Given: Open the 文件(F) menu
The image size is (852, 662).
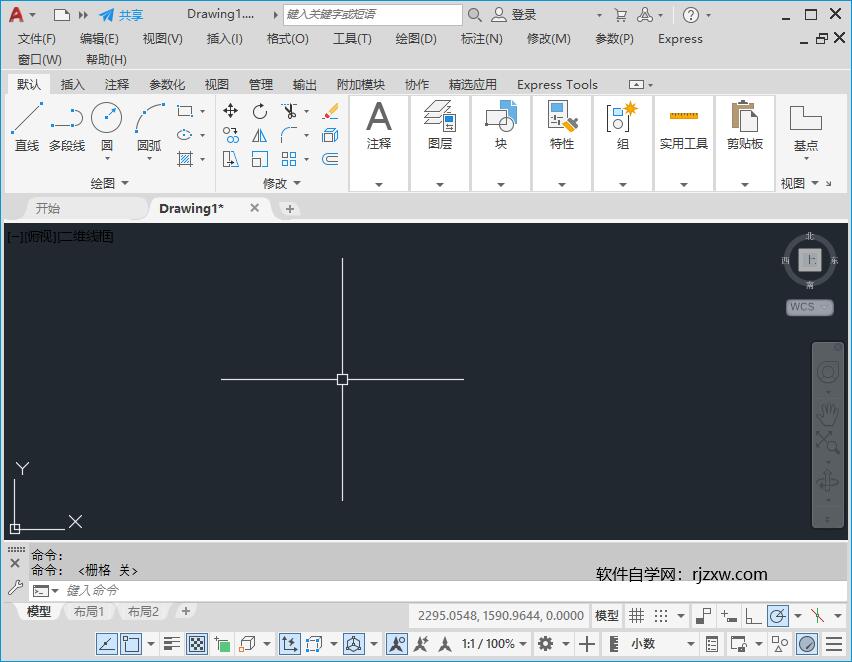Looking at the screenshot, I should pyautogui.click(x=36, y=39).
